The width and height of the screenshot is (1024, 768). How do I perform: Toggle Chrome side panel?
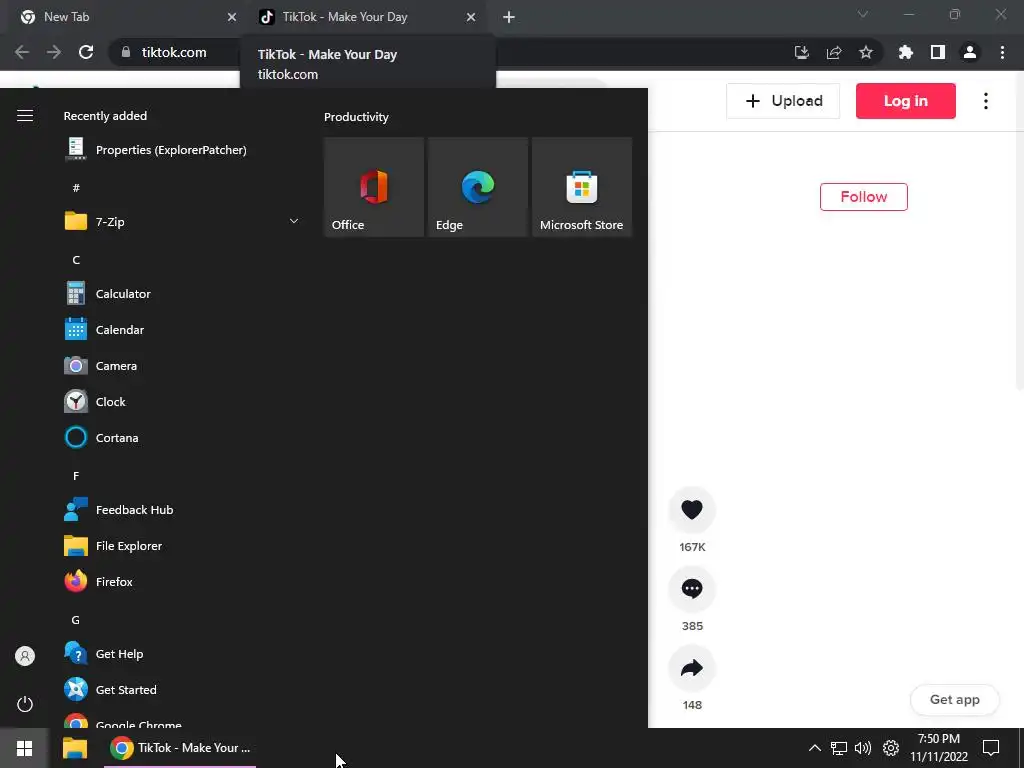937,52
